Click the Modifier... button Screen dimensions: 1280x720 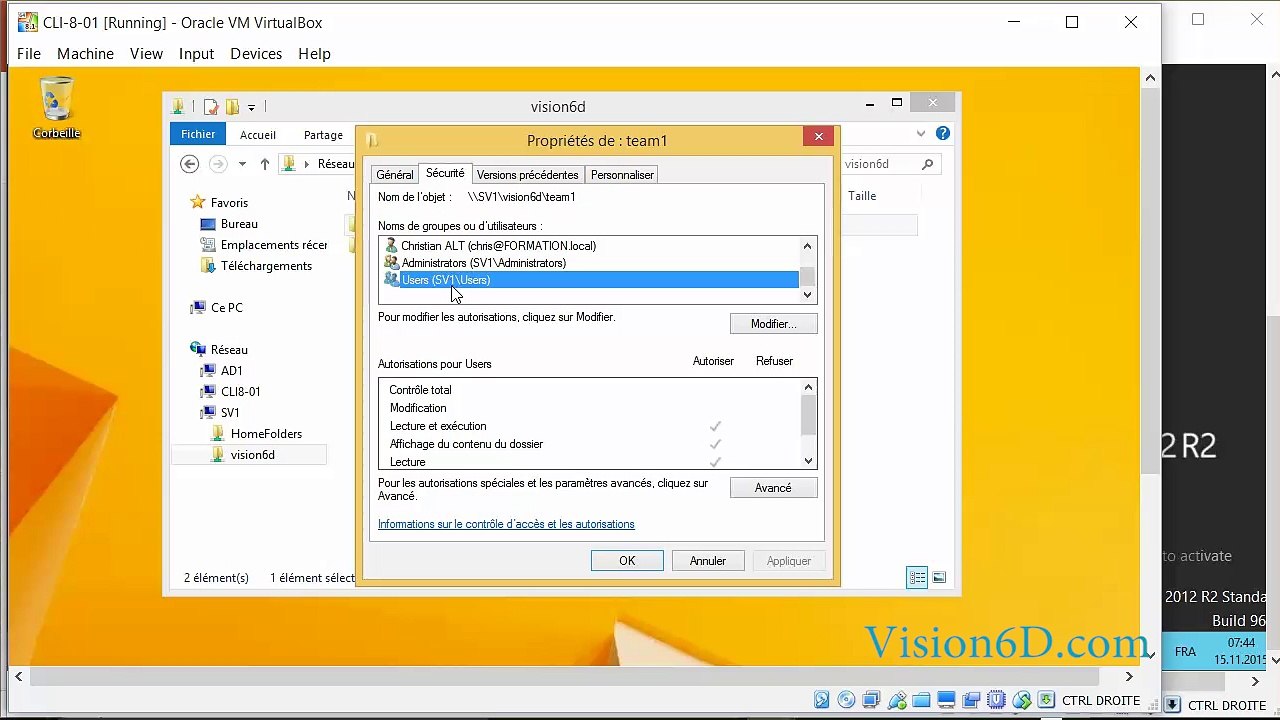point(773,324)
